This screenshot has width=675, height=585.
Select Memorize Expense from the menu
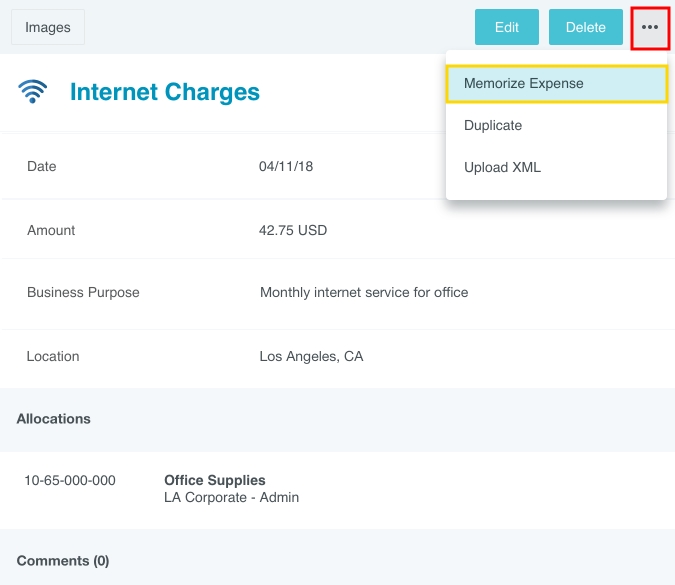tap(556, 84)
